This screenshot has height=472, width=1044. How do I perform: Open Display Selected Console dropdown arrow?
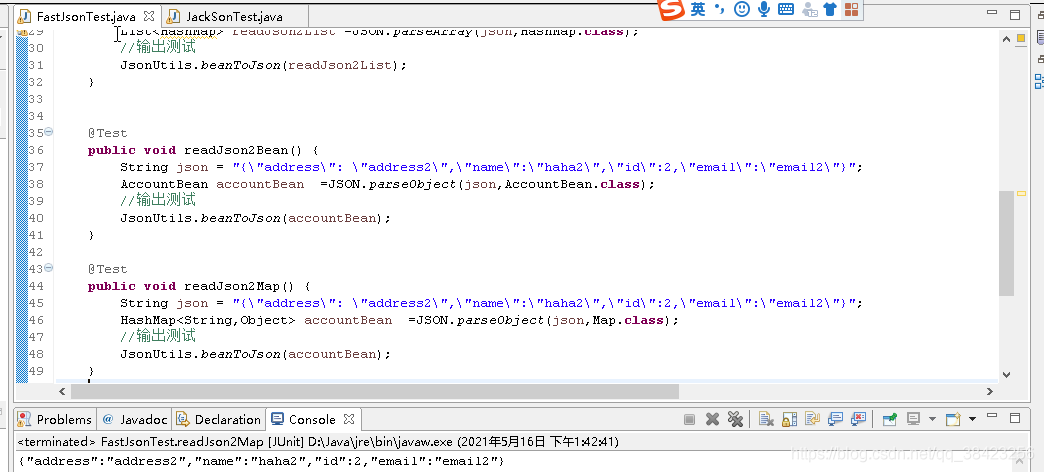932,420
